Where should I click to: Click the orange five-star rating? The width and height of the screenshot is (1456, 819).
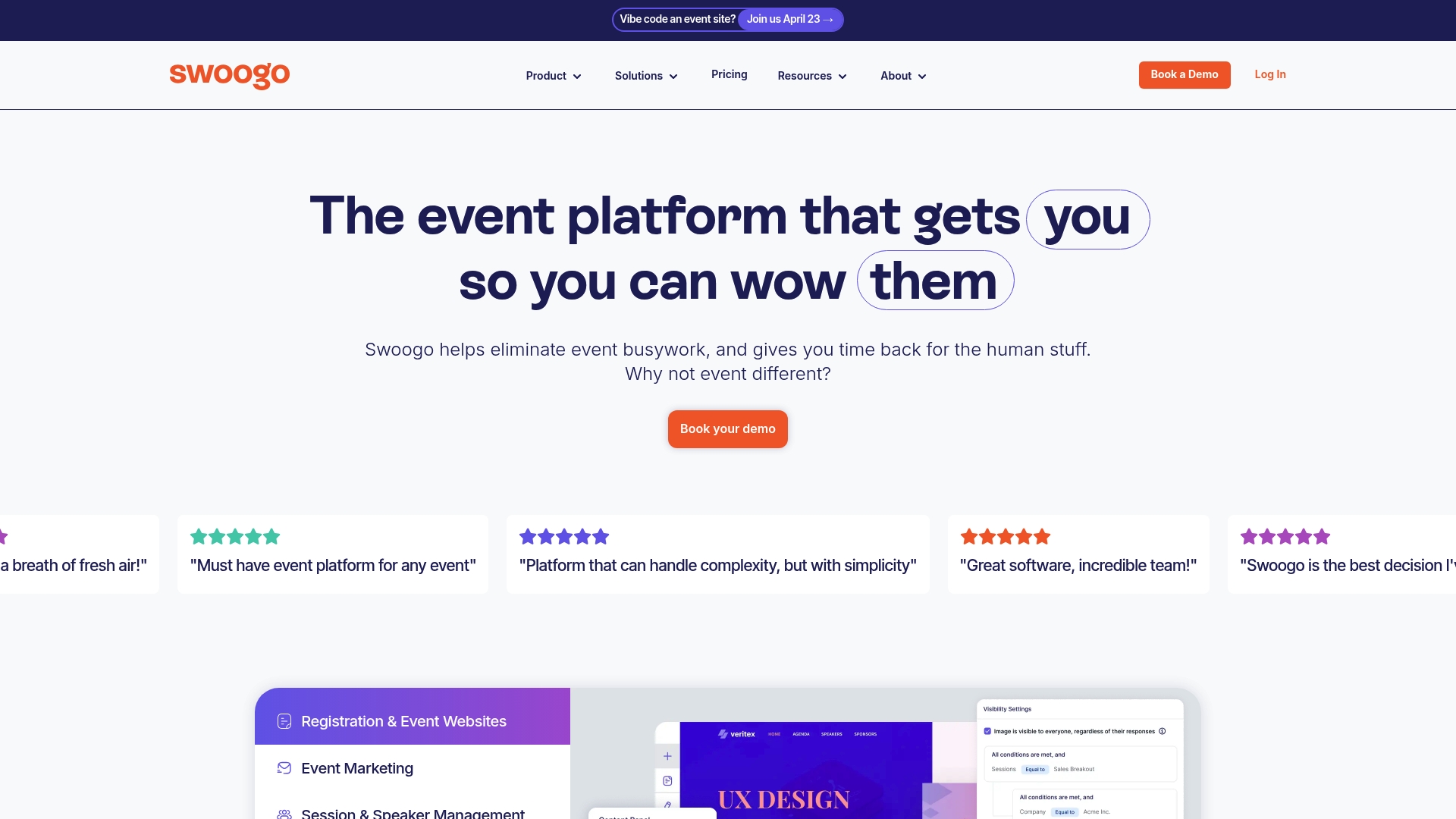point(1005,537)
